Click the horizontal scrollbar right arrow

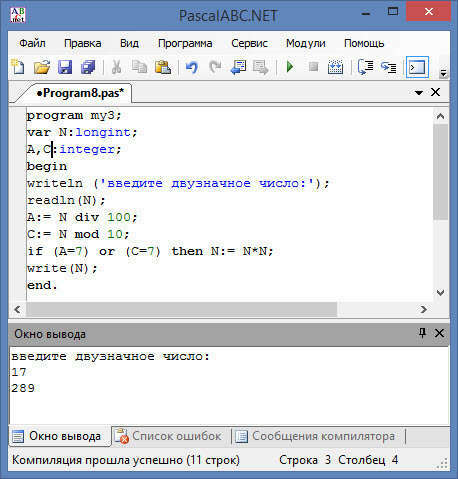[424, 310]
